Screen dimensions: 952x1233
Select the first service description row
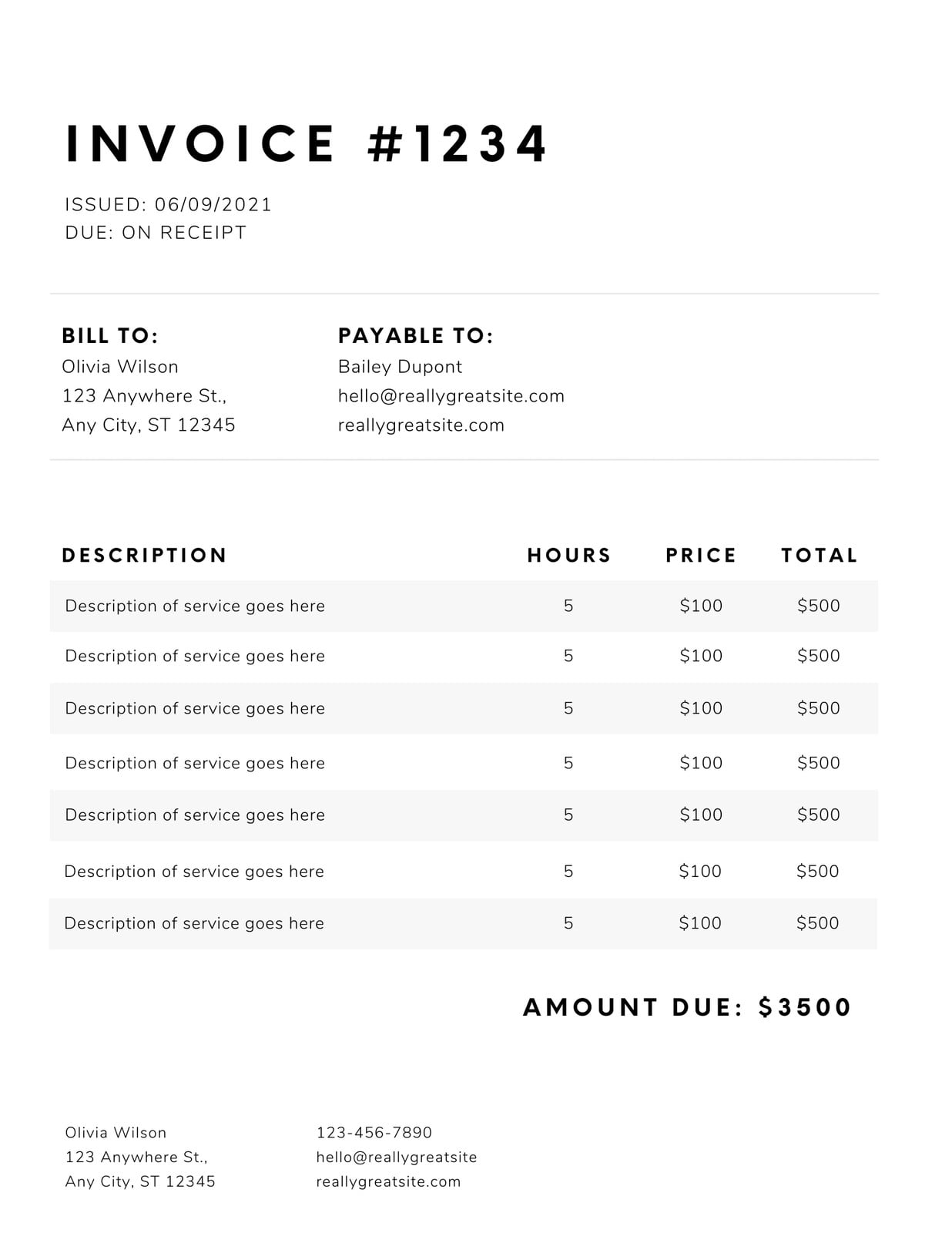click(x=464, y=606)
